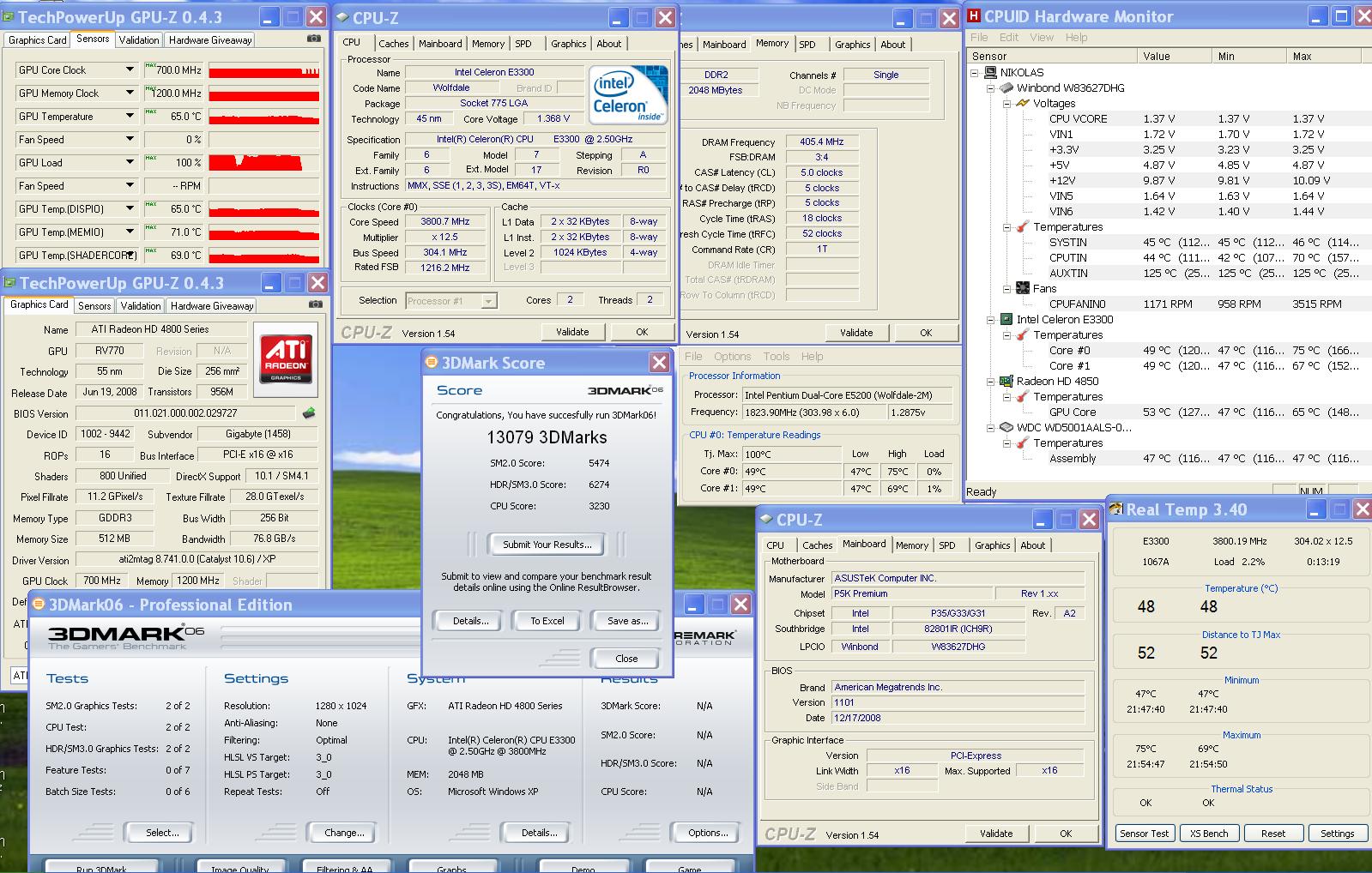Click the camera icon in the GPU-Z Graphics Card window
1372x873 pixels.
315,304
